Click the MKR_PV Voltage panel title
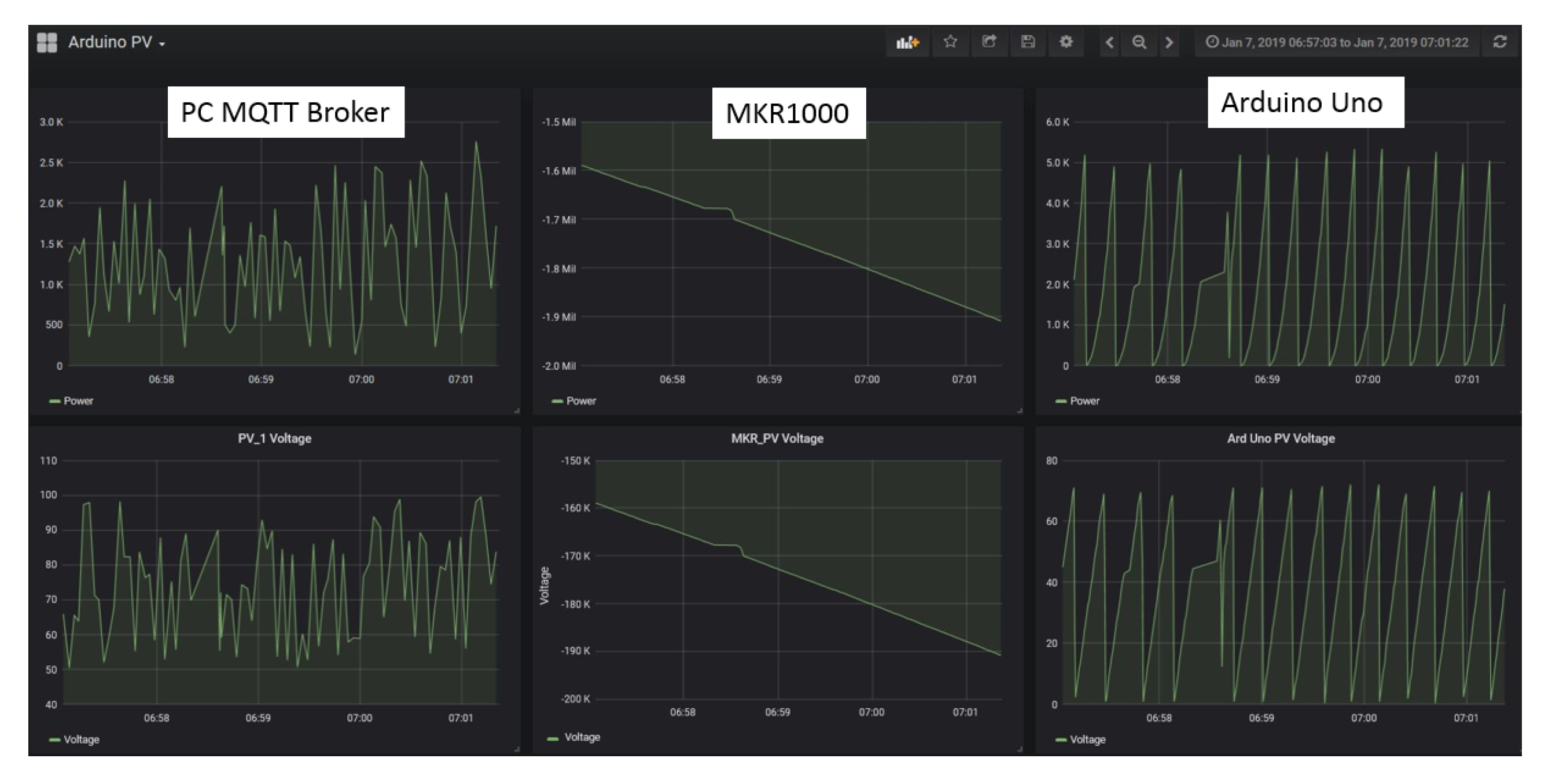Viewport: 1541px width, 784px height. 777,439
